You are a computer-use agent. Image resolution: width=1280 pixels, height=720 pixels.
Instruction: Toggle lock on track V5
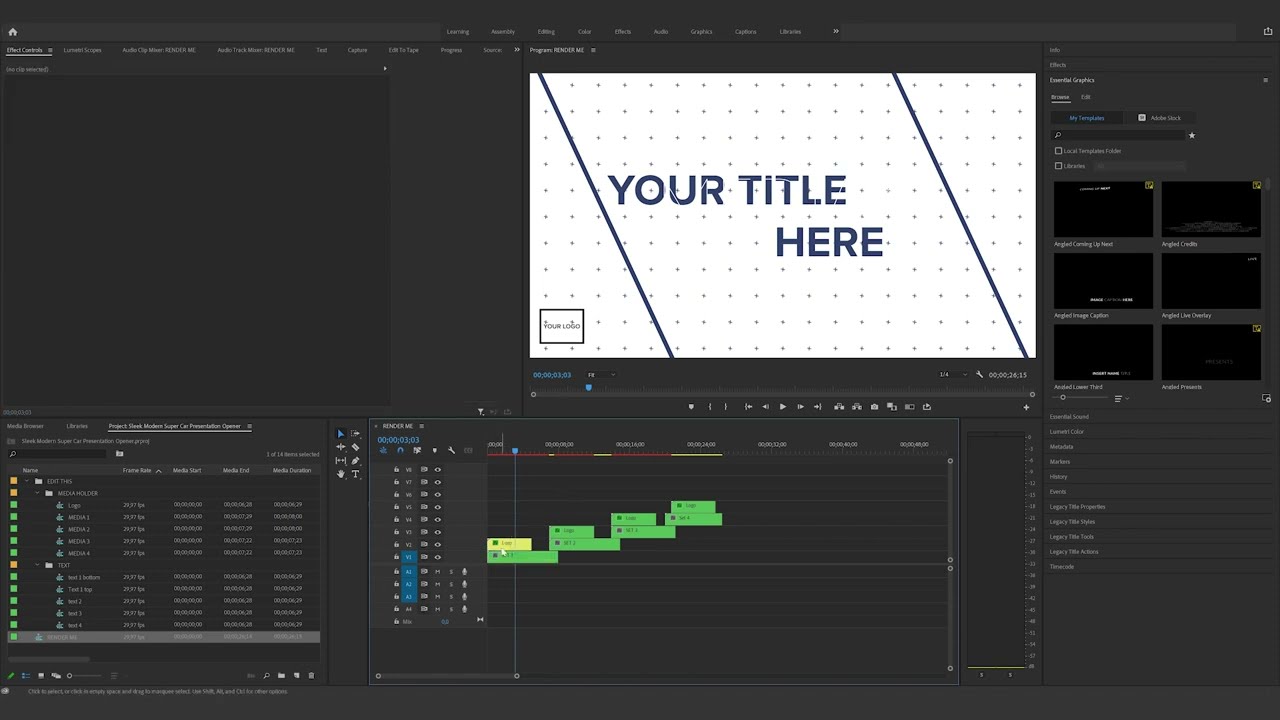tap(396, 507)
